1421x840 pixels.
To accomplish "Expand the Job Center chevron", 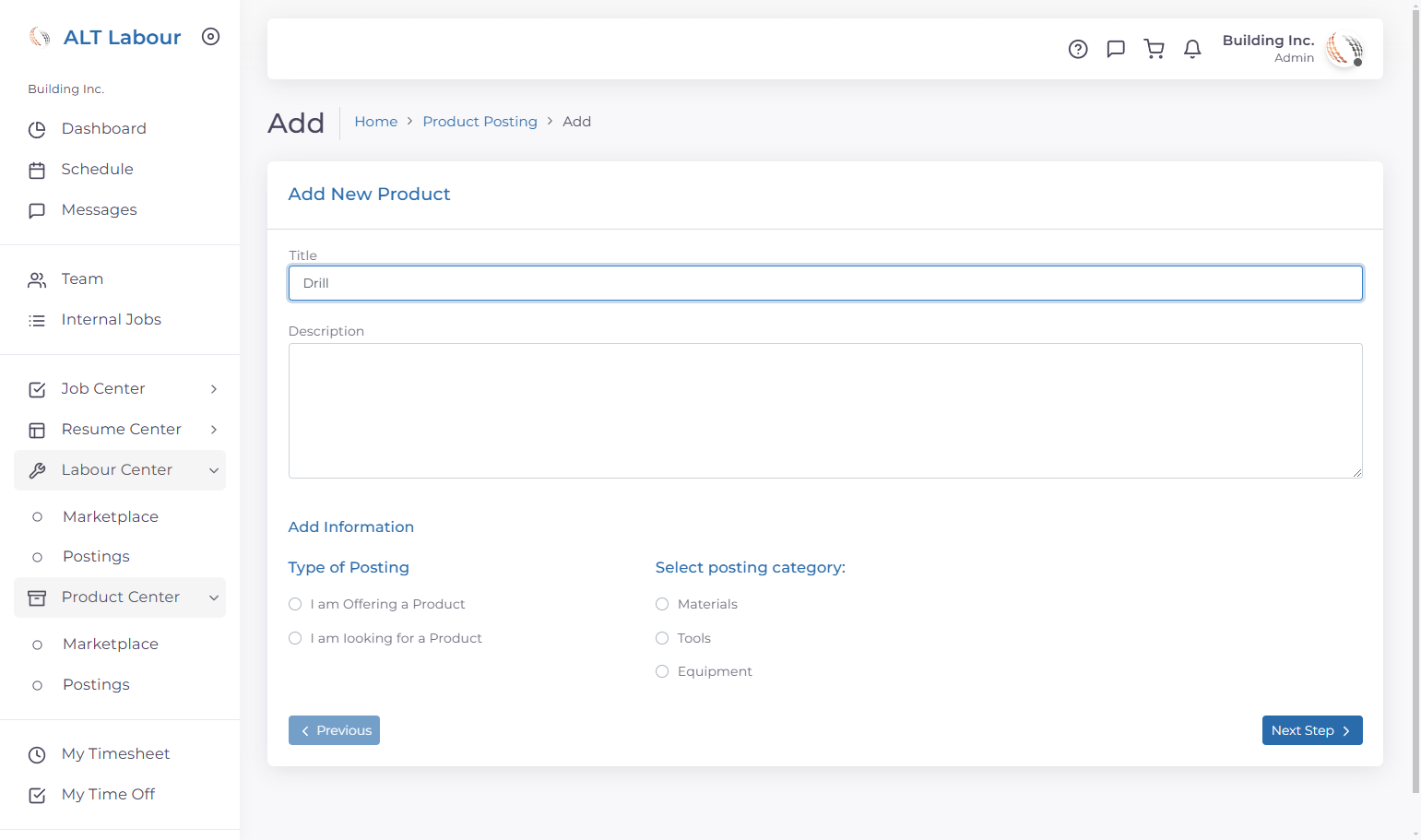I will [x=214, y=389].
